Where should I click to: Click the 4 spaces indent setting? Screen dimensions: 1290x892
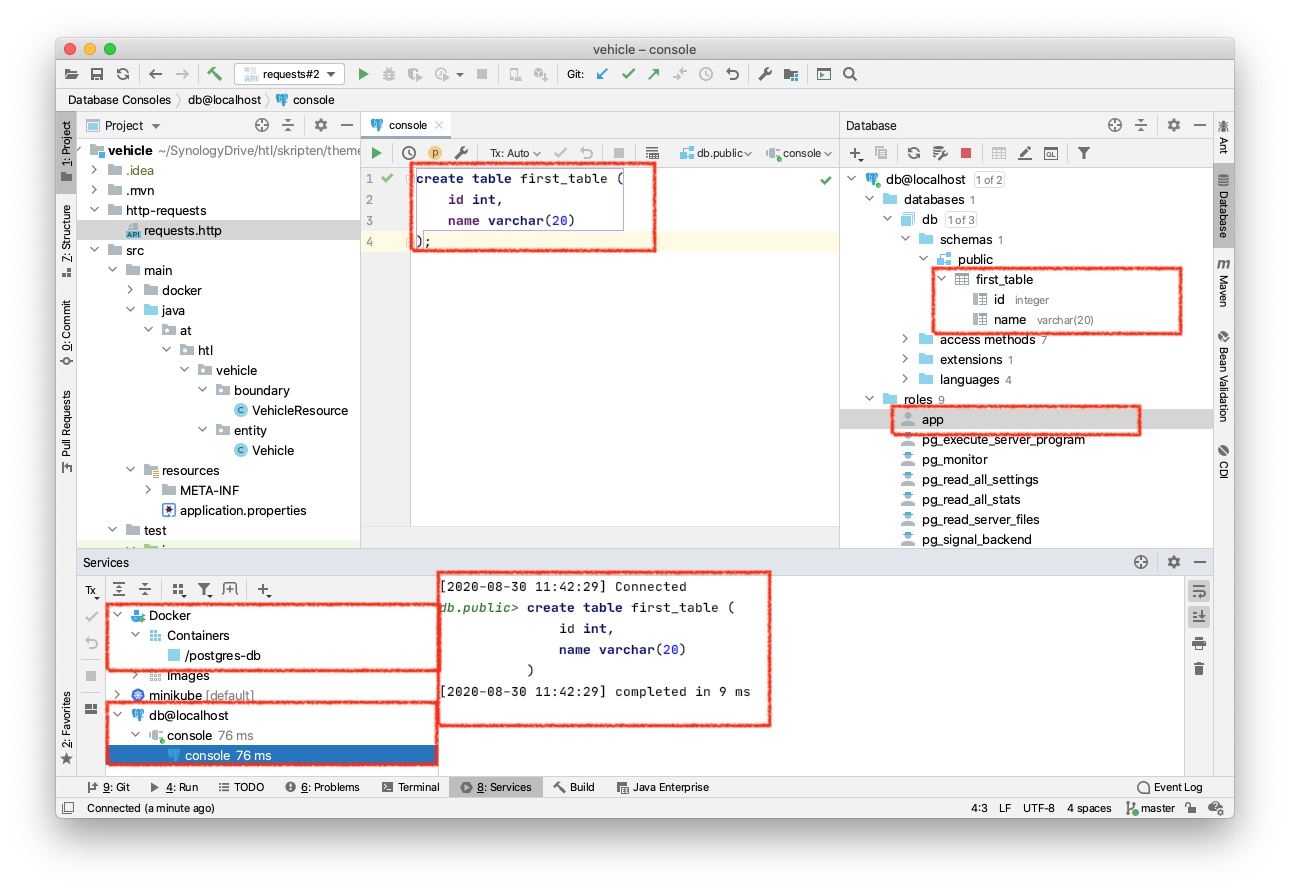(1089, 808)
